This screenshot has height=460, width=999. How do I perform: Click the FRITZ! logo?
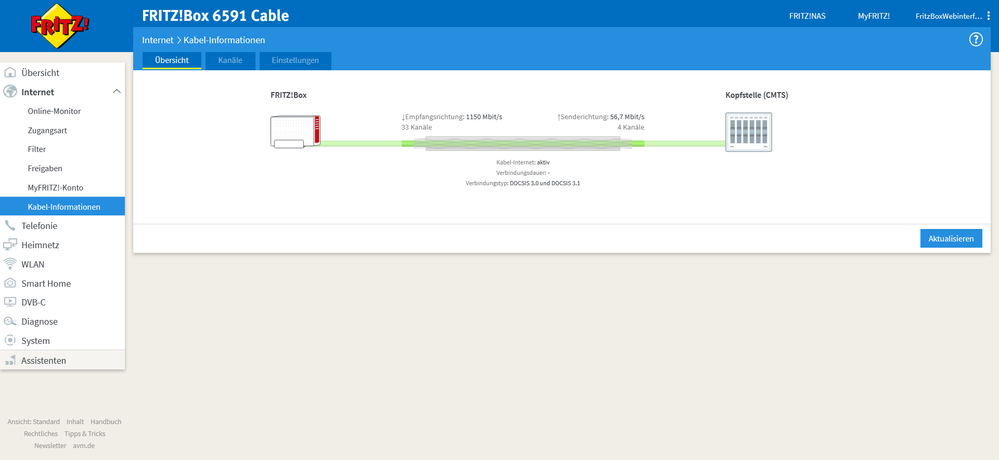60,25
